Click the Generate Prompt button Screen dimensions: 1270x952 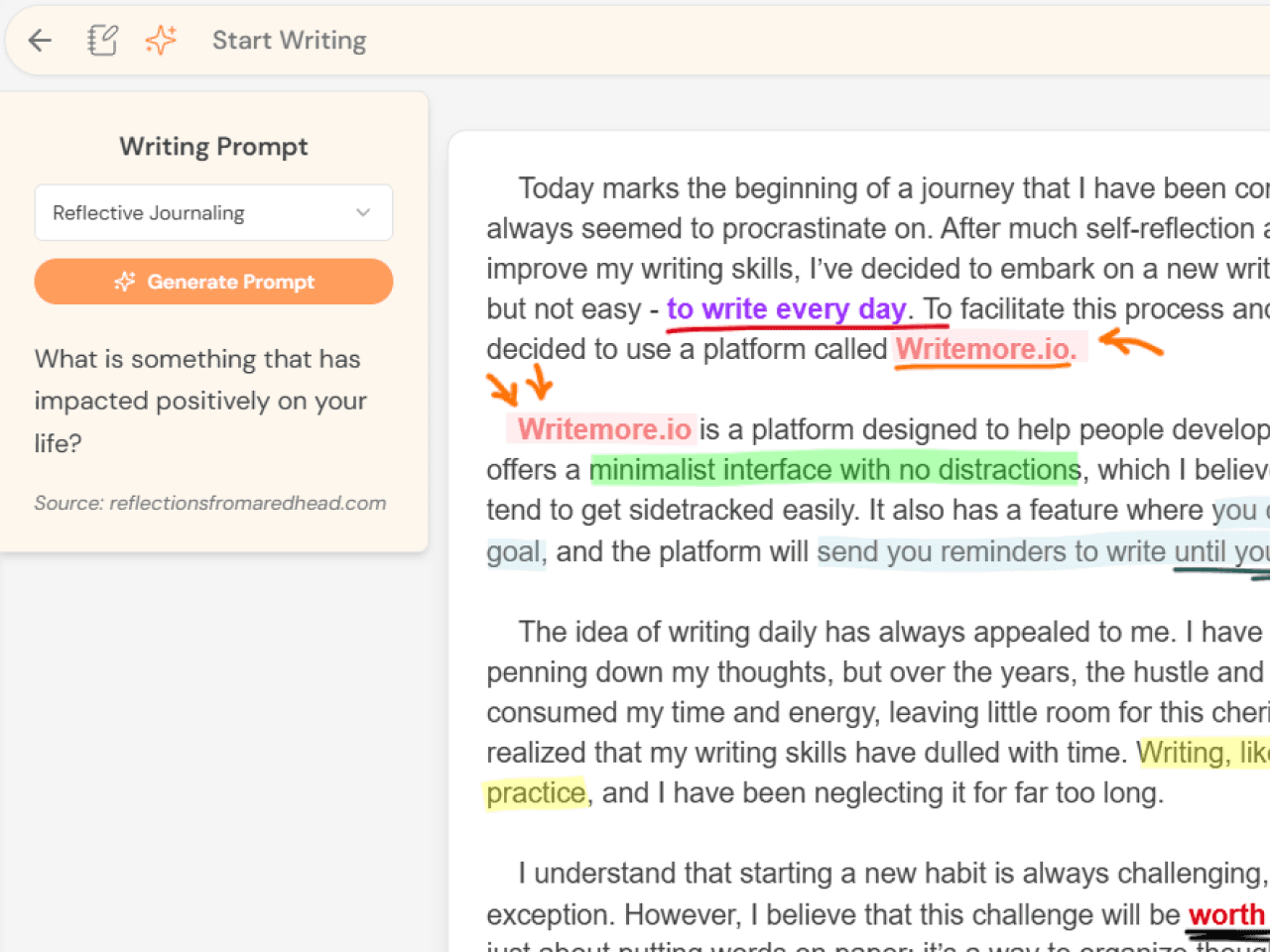pos(213,282)
